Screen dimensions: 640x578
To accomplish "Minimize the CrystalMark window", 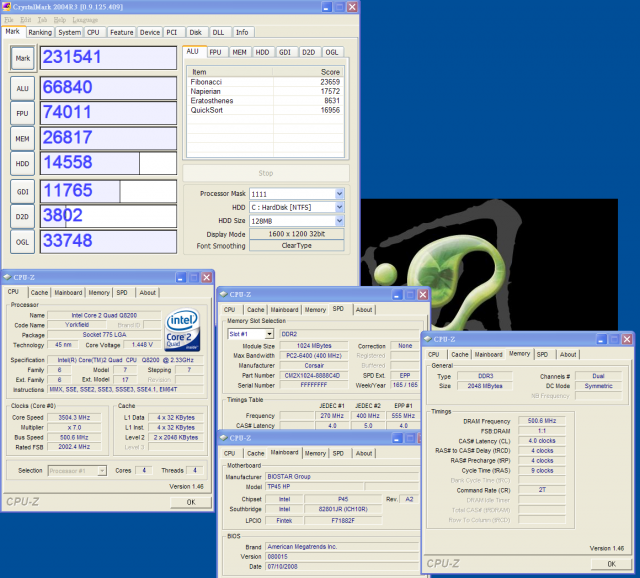I will tap(327, 7).
